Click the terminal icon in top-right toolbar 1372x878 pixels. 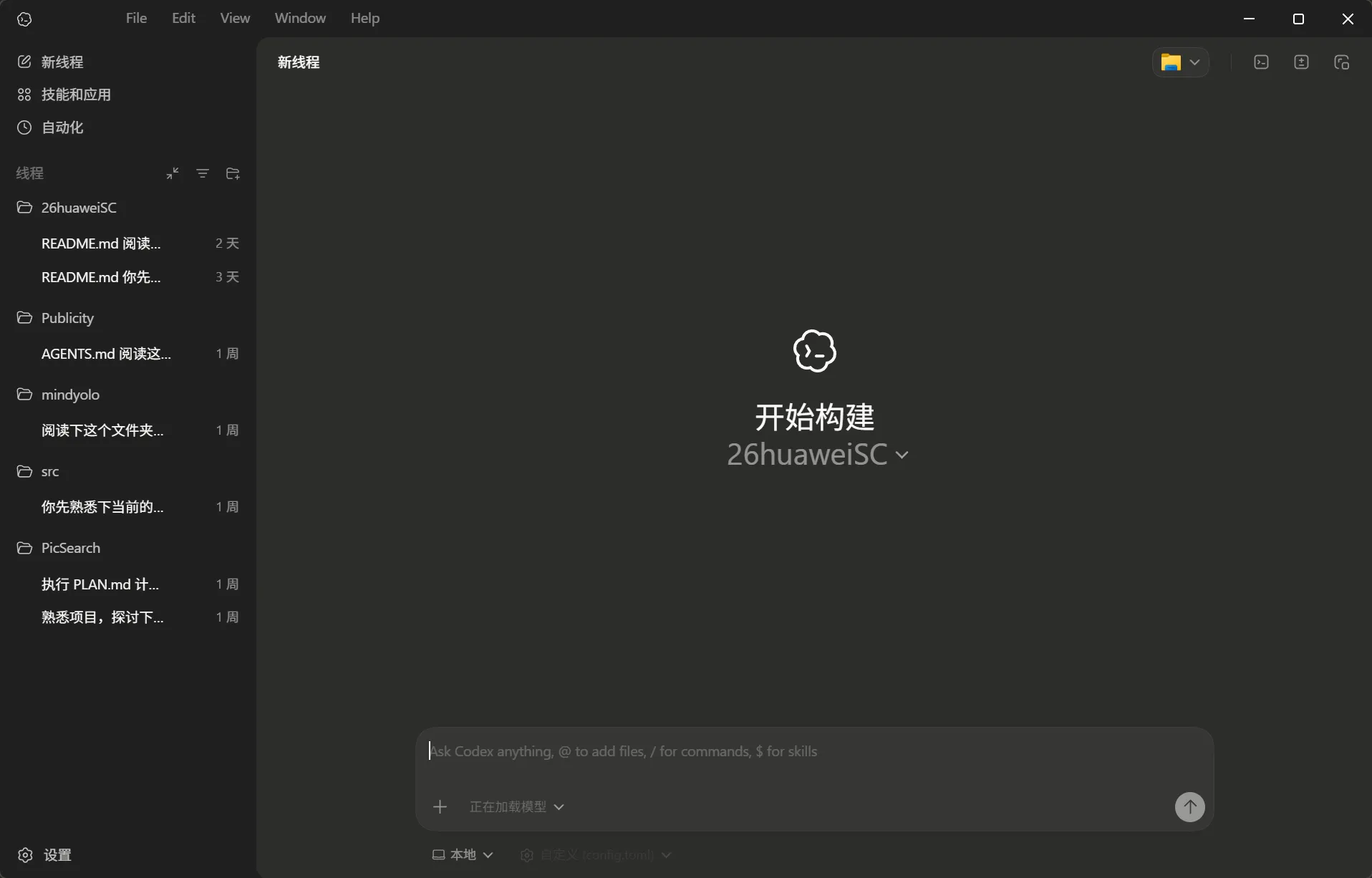coord(1261,62)
